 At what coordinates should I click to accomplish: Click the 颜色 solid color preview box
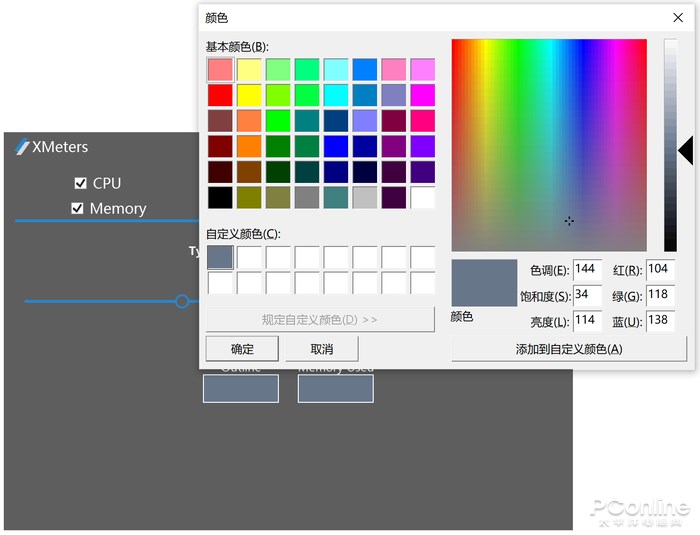tap(484, 283)
